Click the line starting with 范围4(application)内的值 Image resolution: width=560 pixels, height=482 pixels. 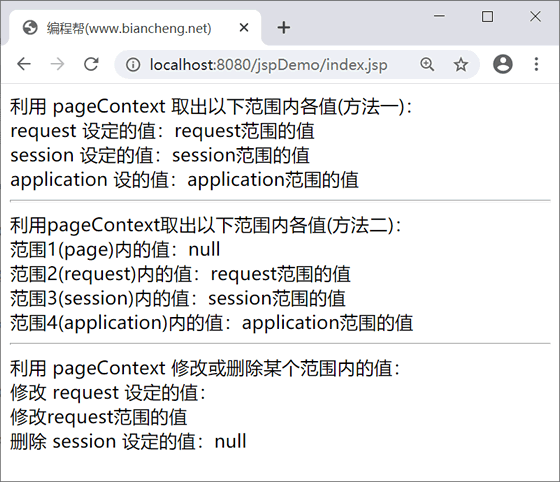pyautogui.click(x=211, y=323)
